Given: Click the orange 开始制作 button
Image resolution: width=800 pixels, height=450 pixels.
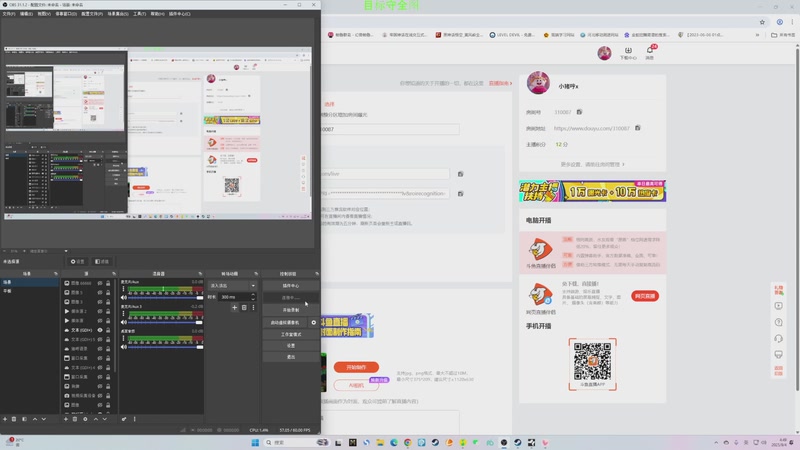Looking at the screenshot, I should tap(356, 367).
